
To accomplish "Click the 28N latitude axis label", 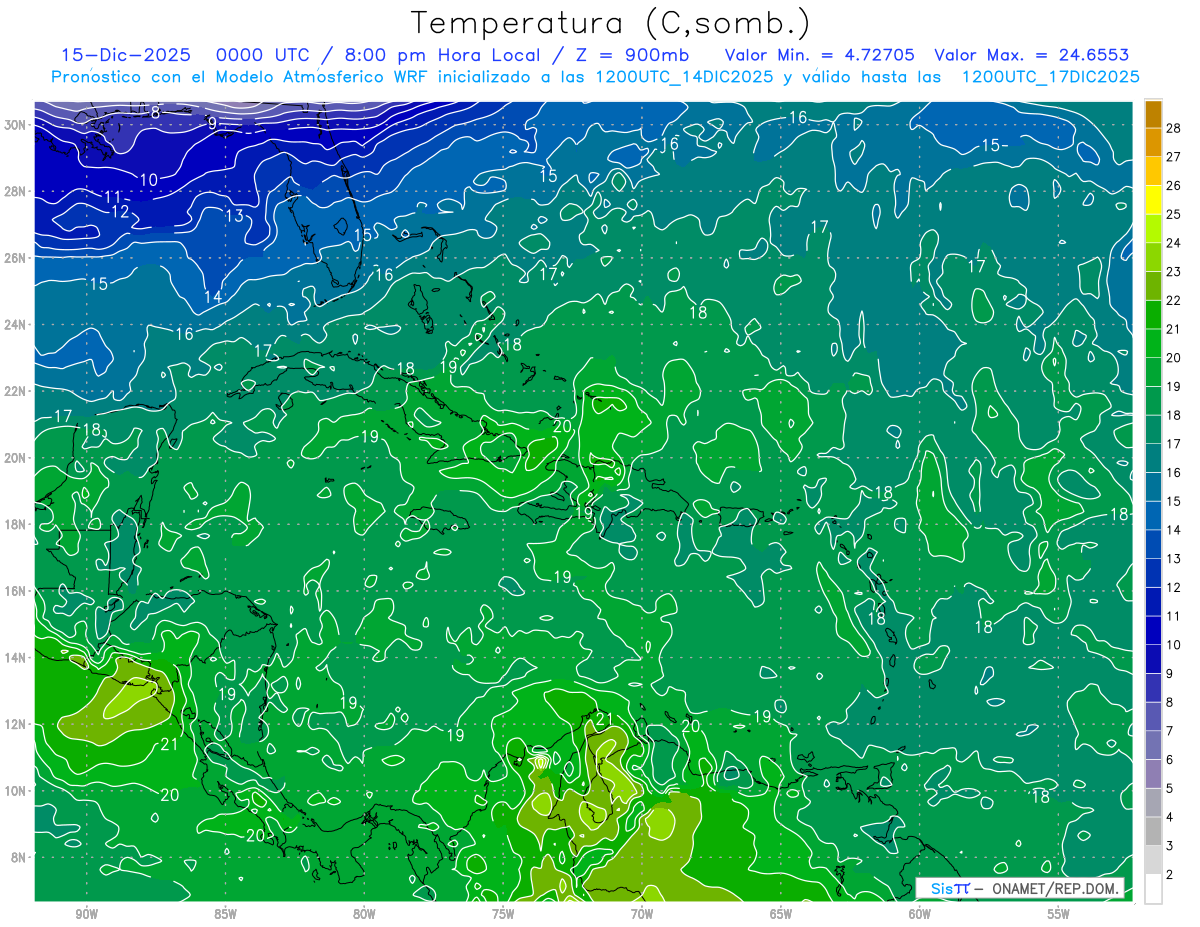I will [x=15, y=191].
